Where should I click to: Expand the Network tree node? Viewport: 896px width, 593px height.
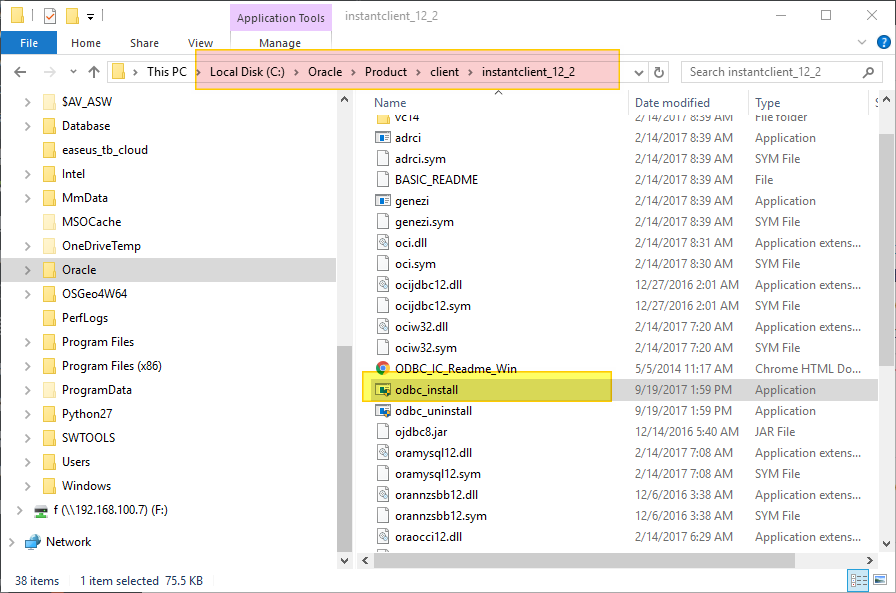(x=11, y=542)
